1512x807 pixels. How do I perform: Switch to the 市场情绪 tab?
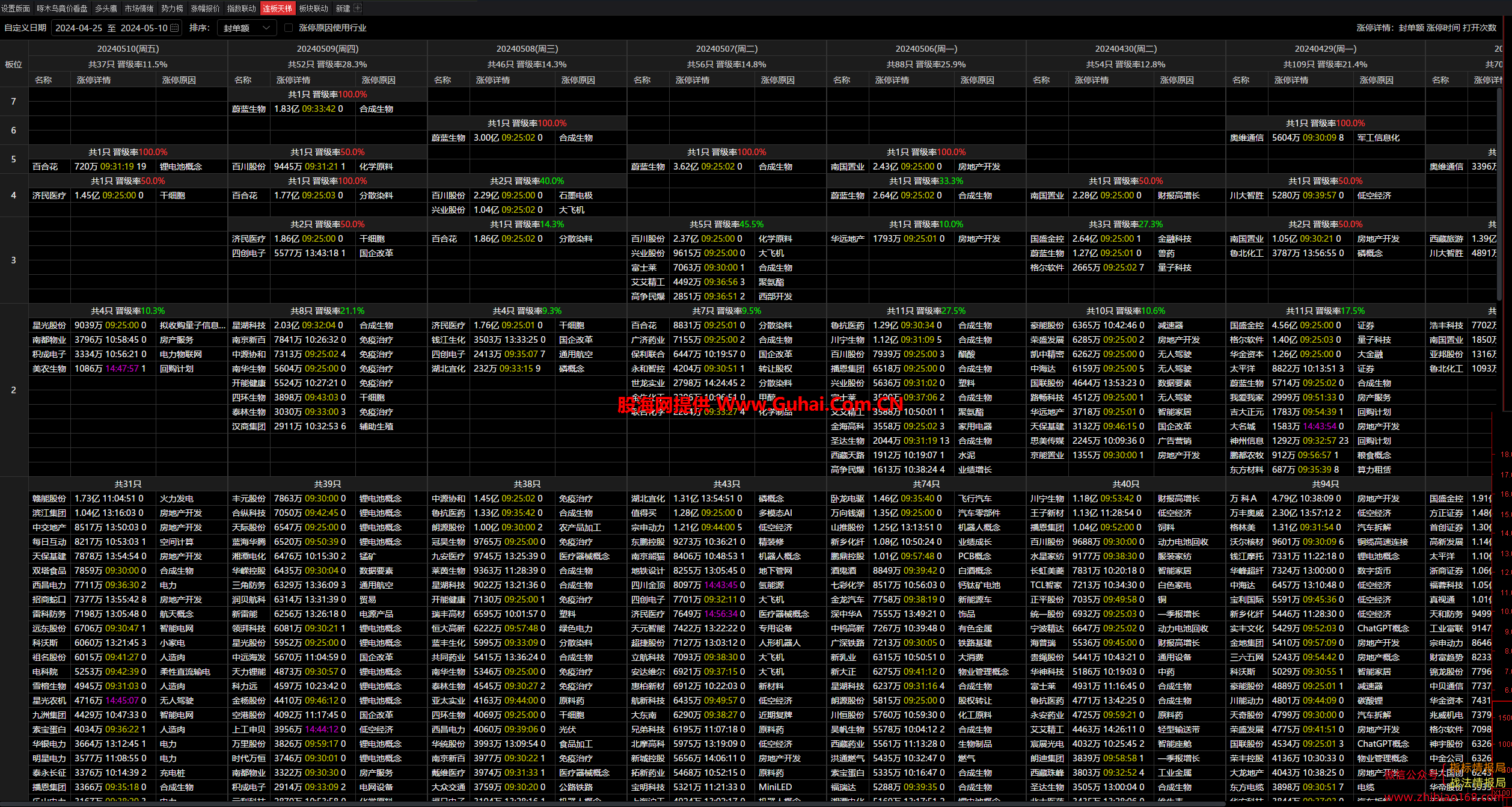coord(139,8)
